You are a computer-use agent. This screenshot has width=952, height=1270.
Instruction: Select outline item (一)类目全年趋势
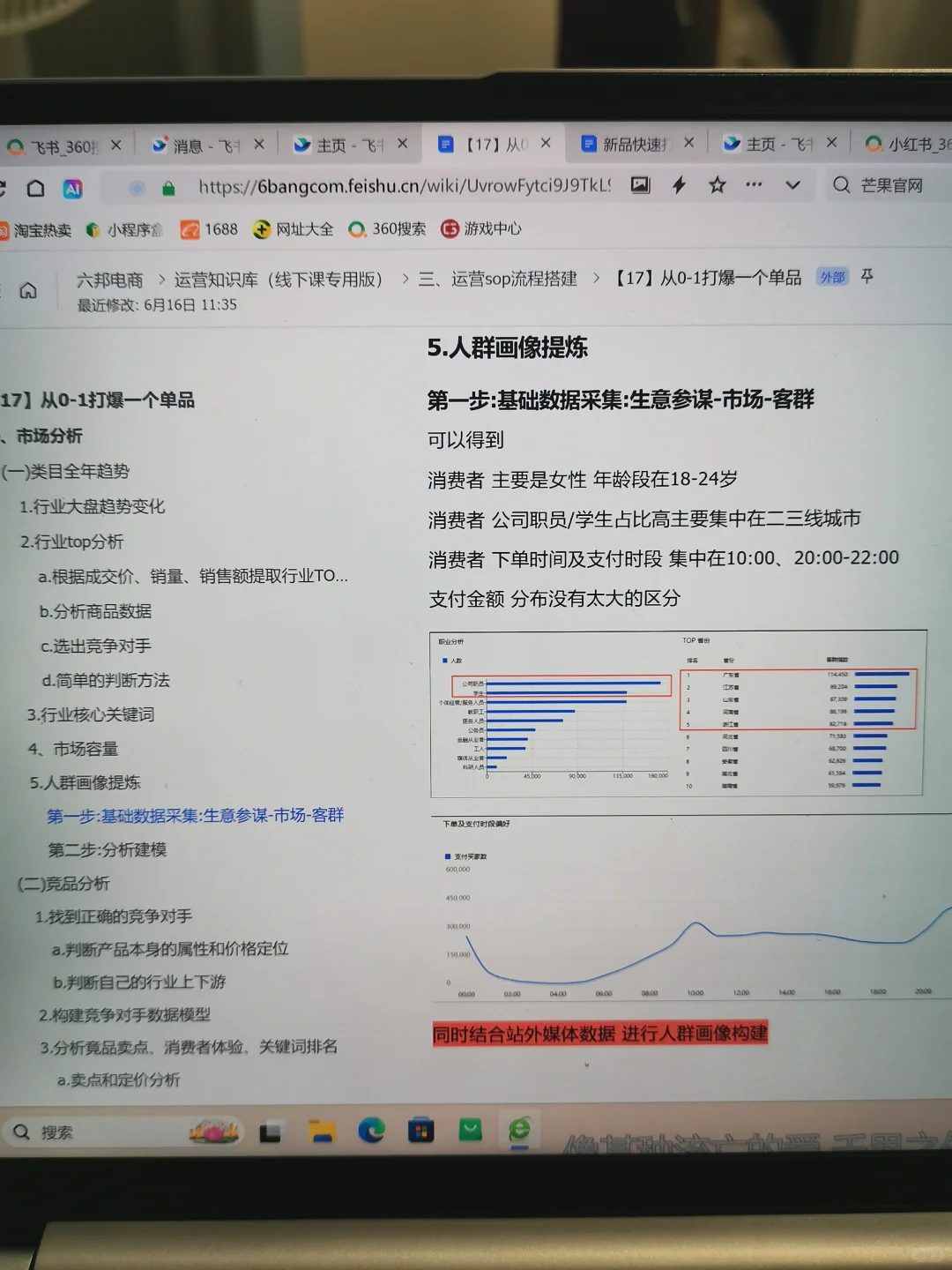66,471
